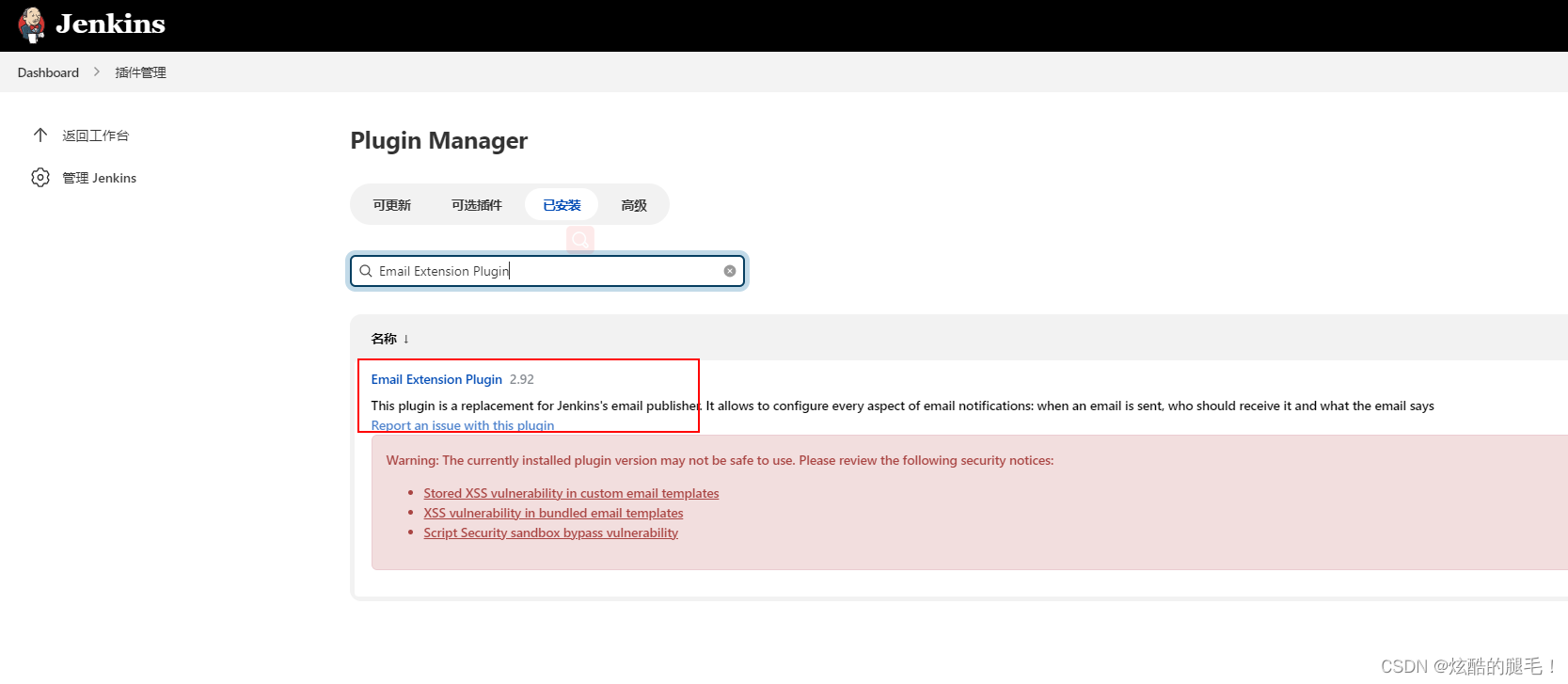Click the up arrow icon beside 返回工作台
This screenshot has height=684, width=1568.
pos(40,135)
